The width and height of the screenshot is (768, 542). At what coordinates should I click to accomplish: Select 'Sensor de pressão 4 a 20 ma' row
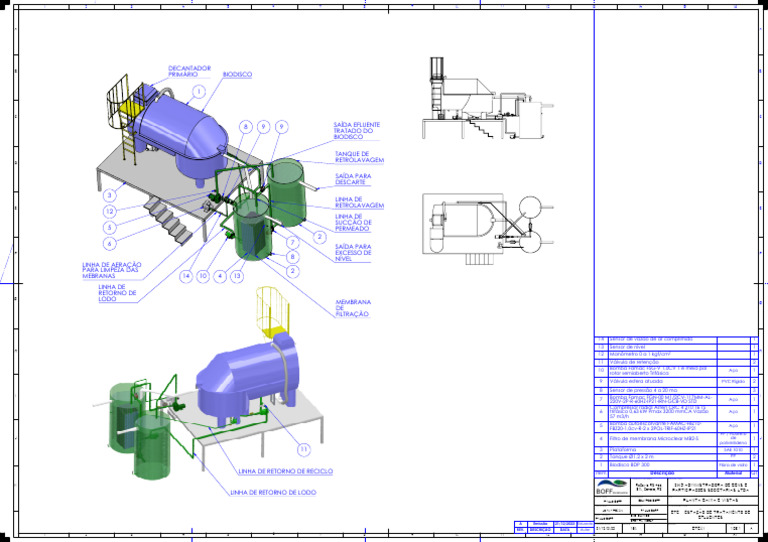coord(676,390)
